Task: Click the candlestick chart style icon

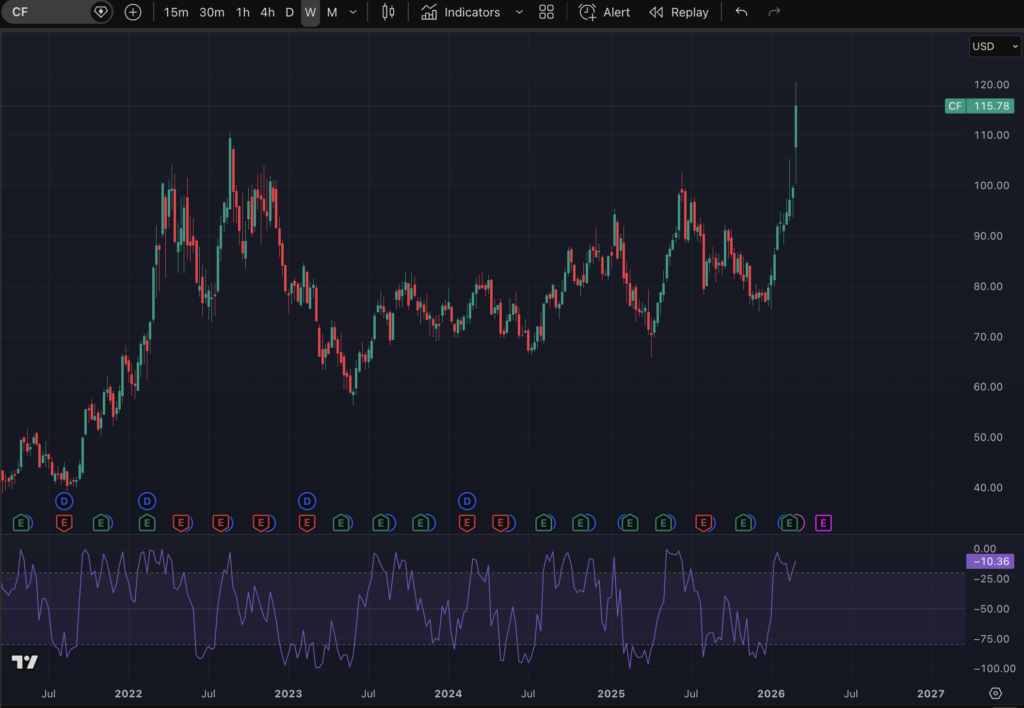Action: pyautogui.click(x=389, y=12)
